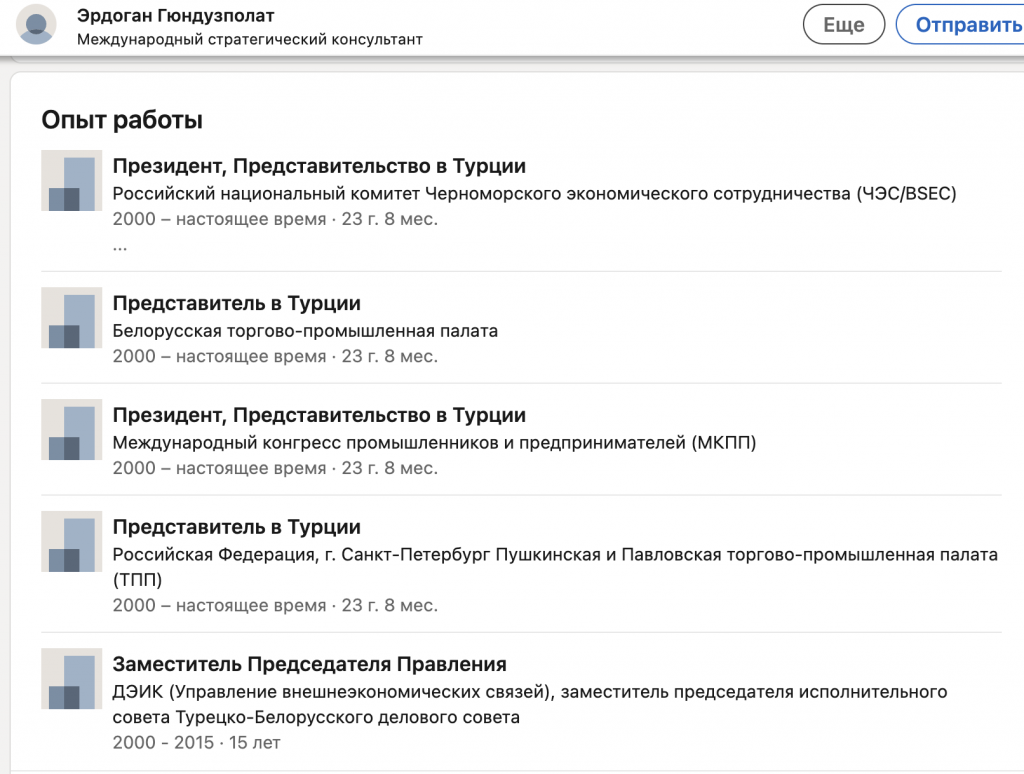
Task: Open the profile name Эрдоган Гюндузполат
Action: [175, 16]
